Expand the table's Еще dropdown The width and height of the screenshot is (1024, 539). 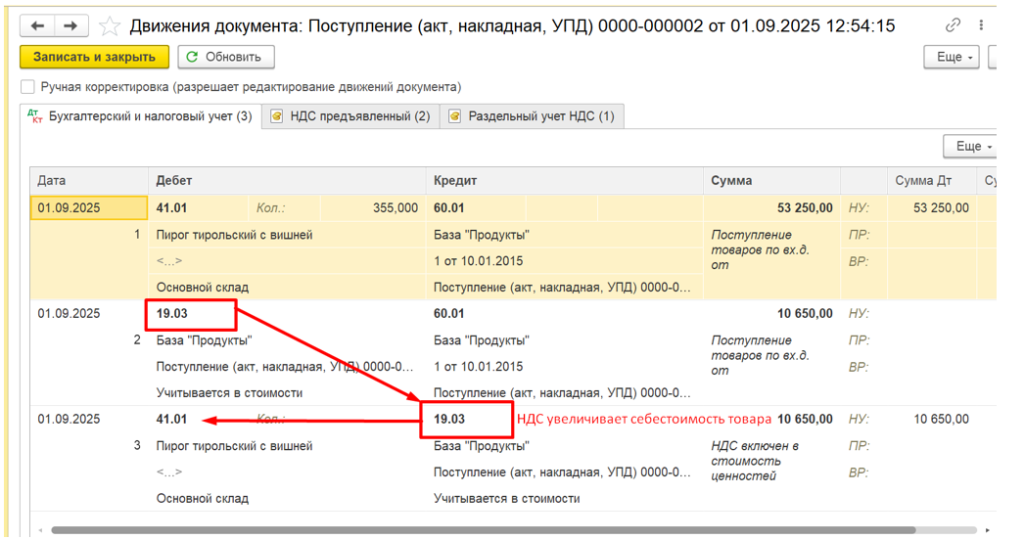[973, 147]
